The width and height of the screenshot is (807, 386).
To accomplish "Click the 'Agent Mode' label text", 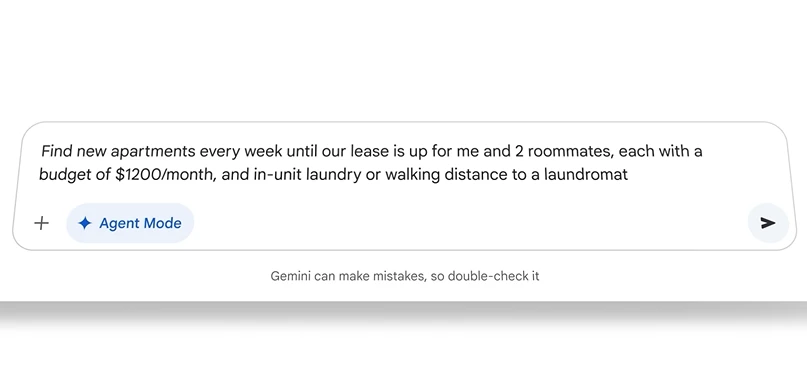I will [140, 223].
